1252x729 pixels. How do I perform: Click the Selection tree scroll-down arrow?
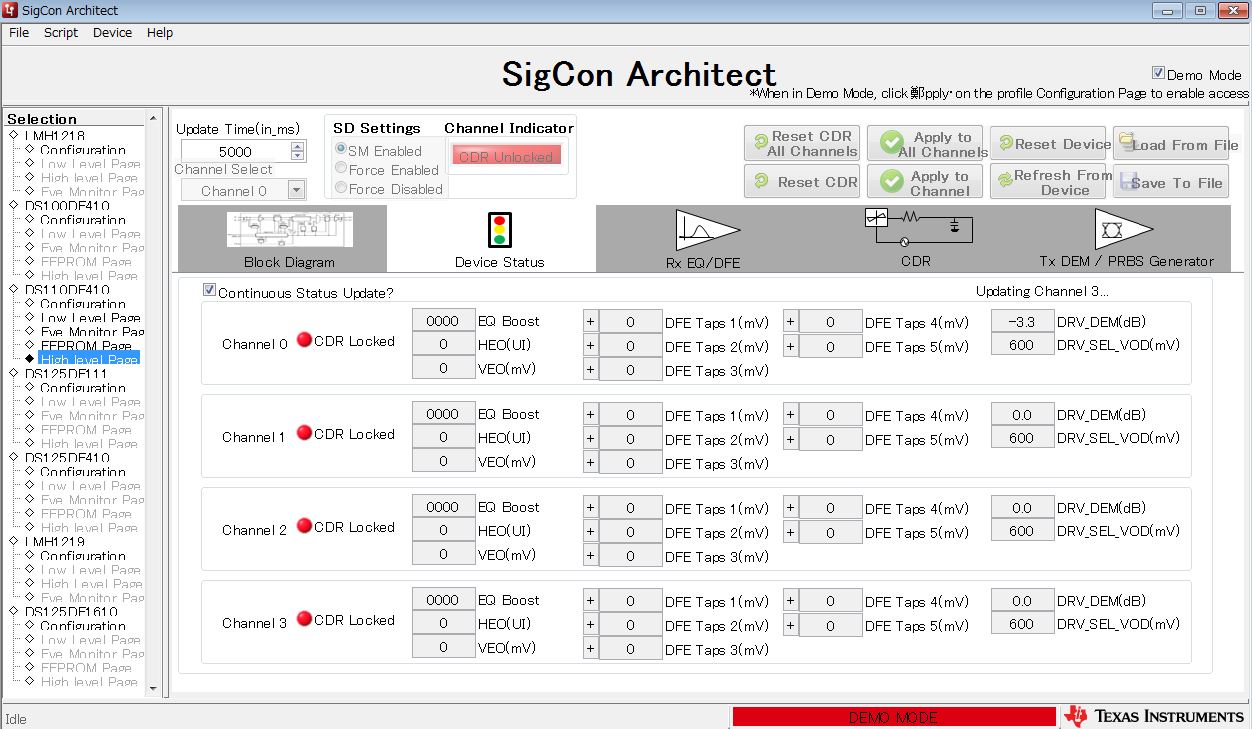tap(153, 688)
